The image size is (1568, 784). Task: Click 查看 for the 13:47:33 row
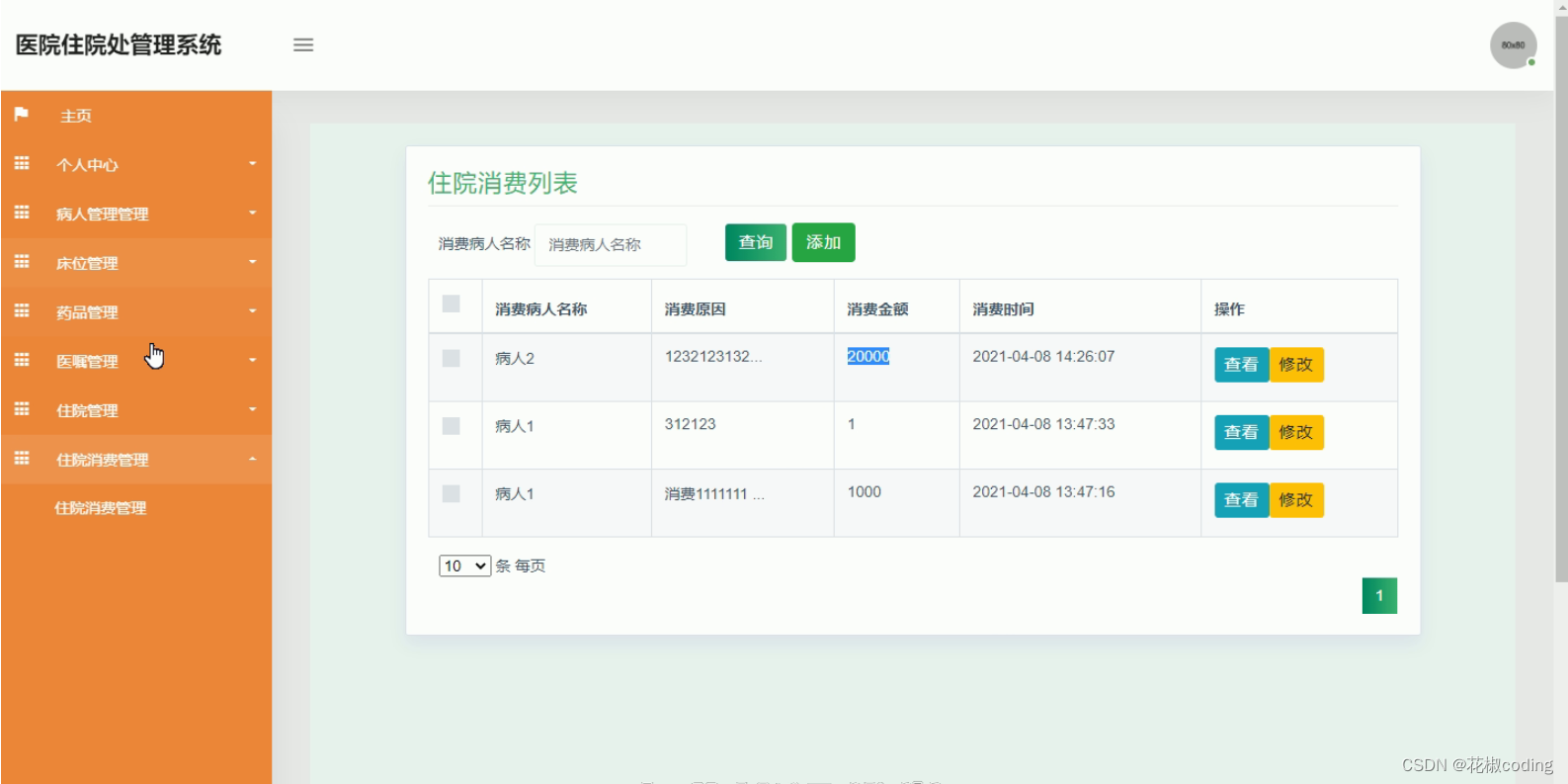point(1241,432)
